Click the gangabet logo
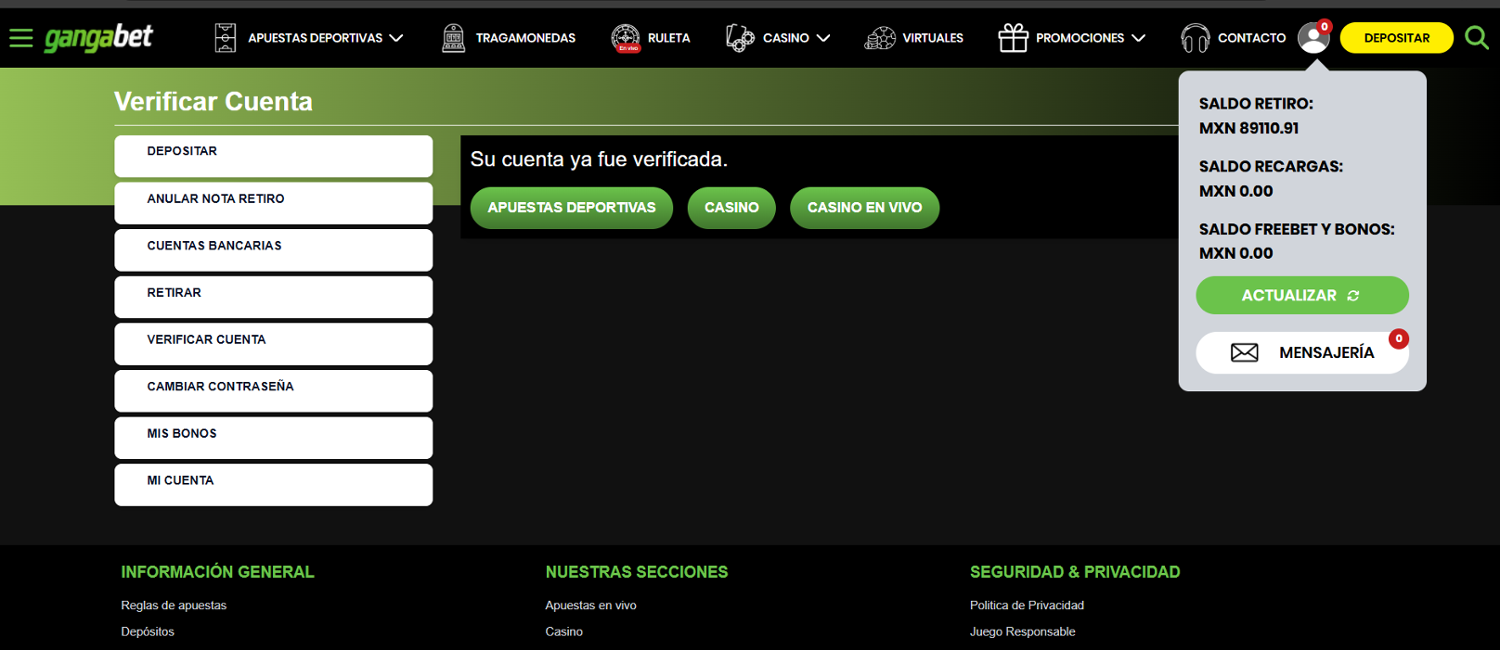 (98, 38)
